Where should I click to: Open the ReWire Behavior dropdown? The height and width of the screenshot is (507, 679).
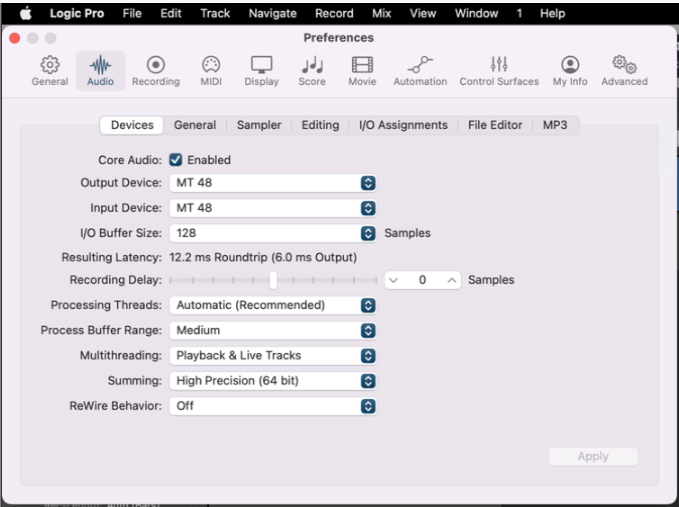pyautogui.click(x=273, y=406)
